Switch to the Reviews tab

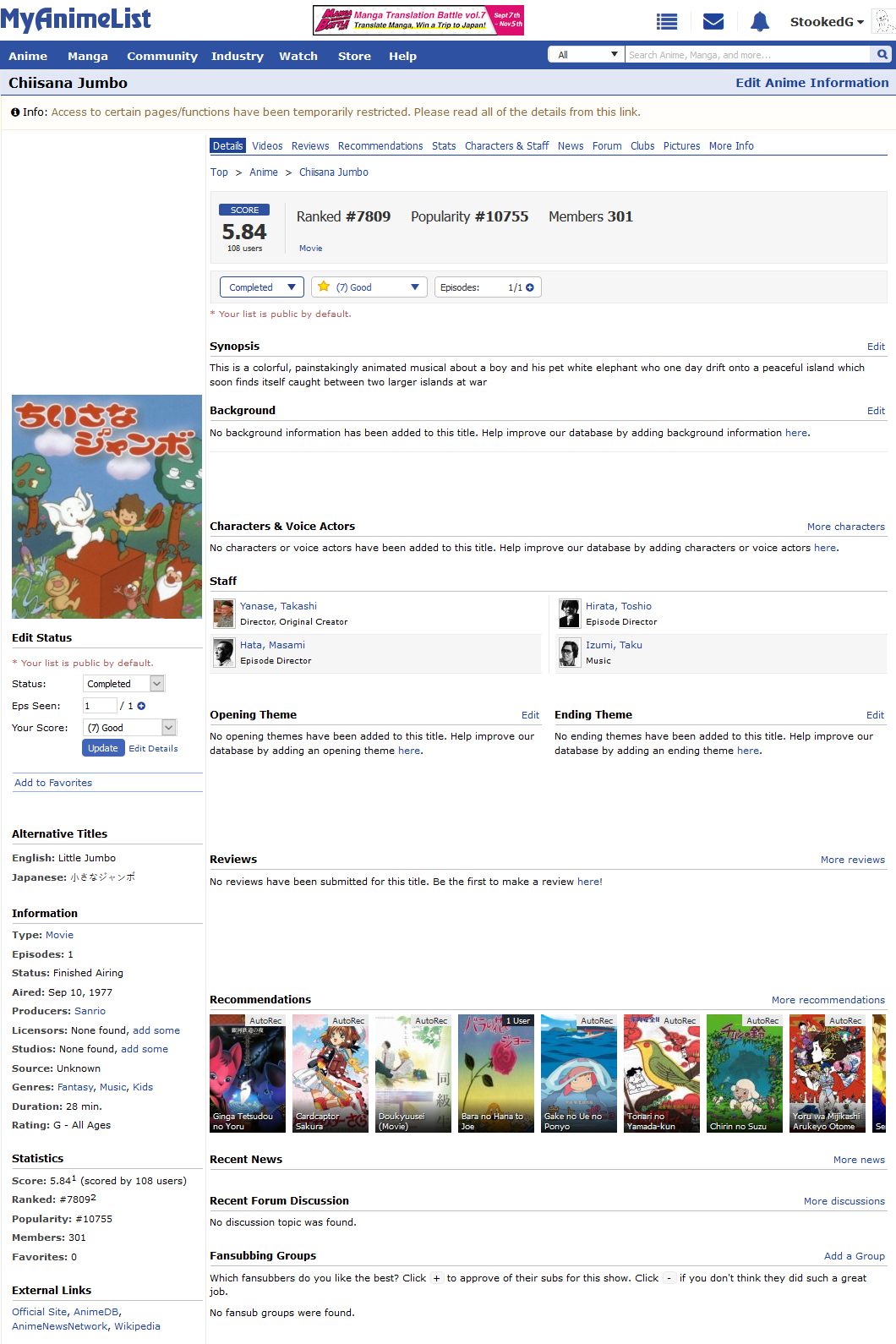click(x=310, y=146)
